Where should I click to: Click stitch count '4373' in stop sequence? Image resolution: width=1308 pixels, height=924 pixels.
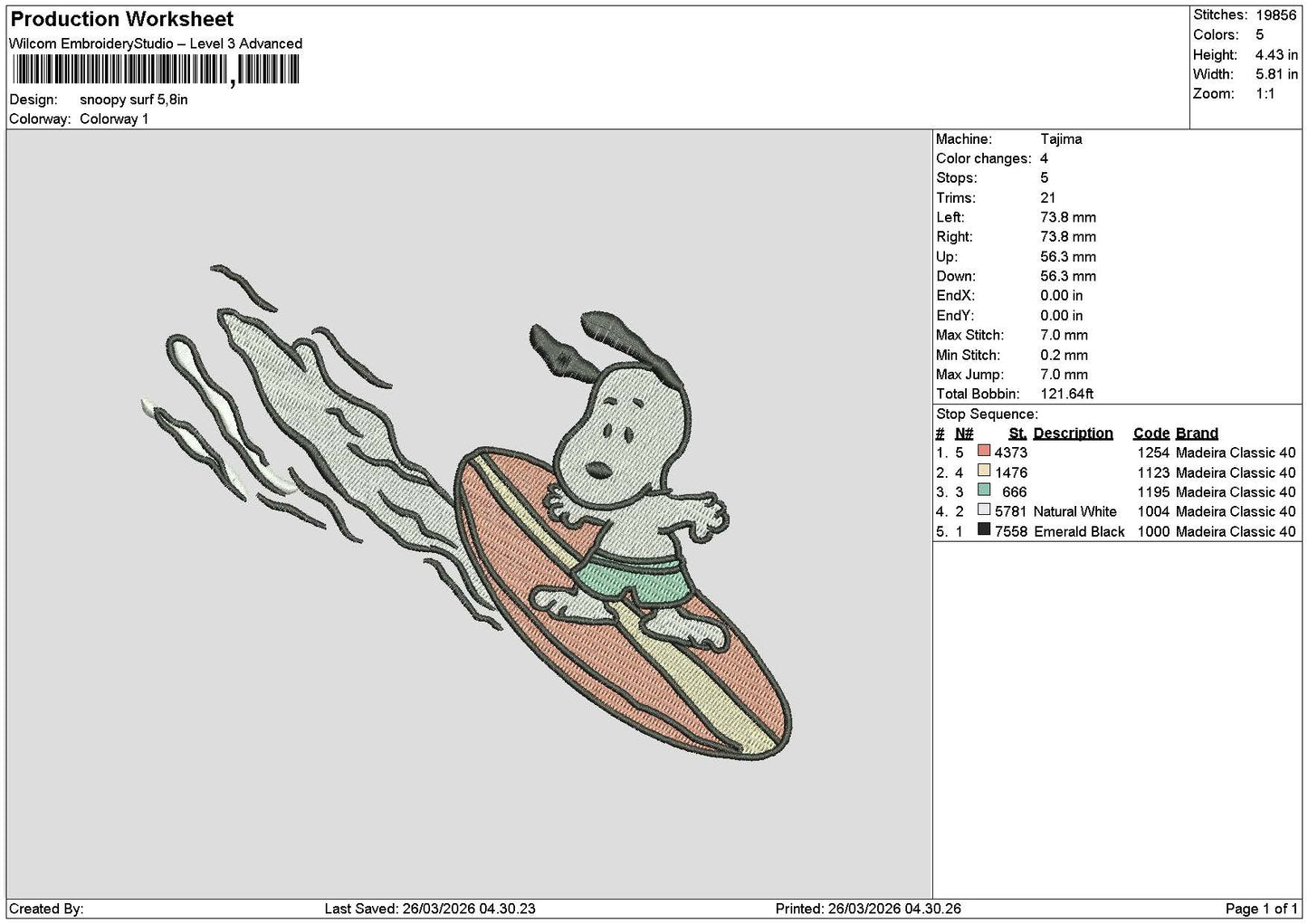tap(1011, 452)
